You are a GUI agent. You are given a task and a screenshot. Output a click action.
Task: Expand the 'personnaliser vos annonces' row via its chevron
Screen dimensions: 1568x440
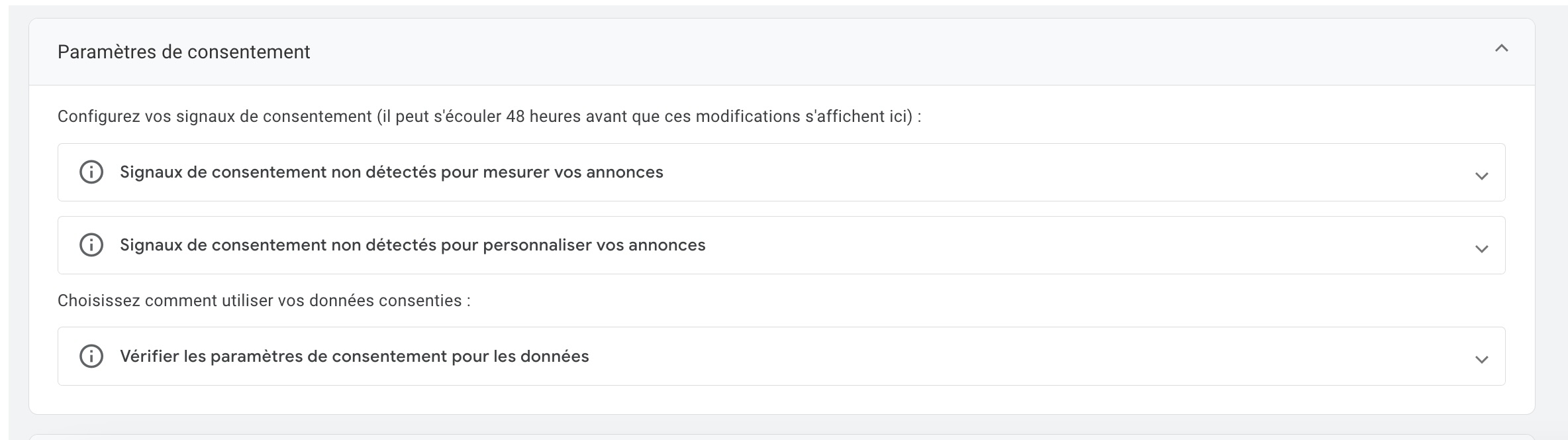pyautogui.click(x=1482, y=249)
